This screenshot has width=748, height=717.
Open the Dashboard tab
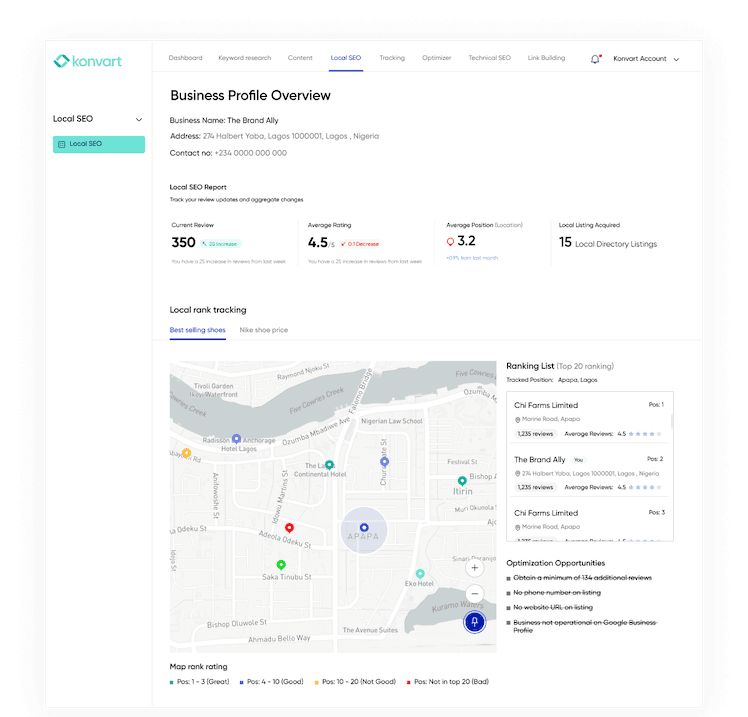(185, 58)
